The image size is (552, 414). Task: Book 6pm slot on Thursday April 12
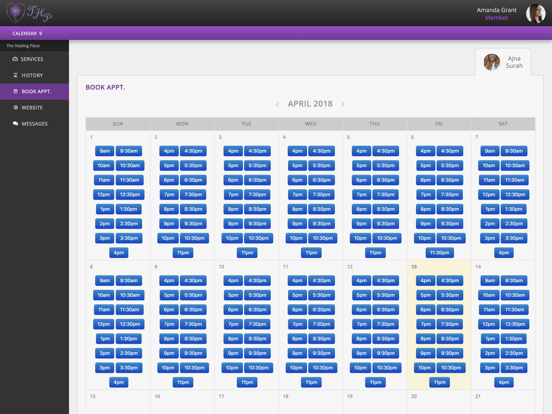point(362,309)
